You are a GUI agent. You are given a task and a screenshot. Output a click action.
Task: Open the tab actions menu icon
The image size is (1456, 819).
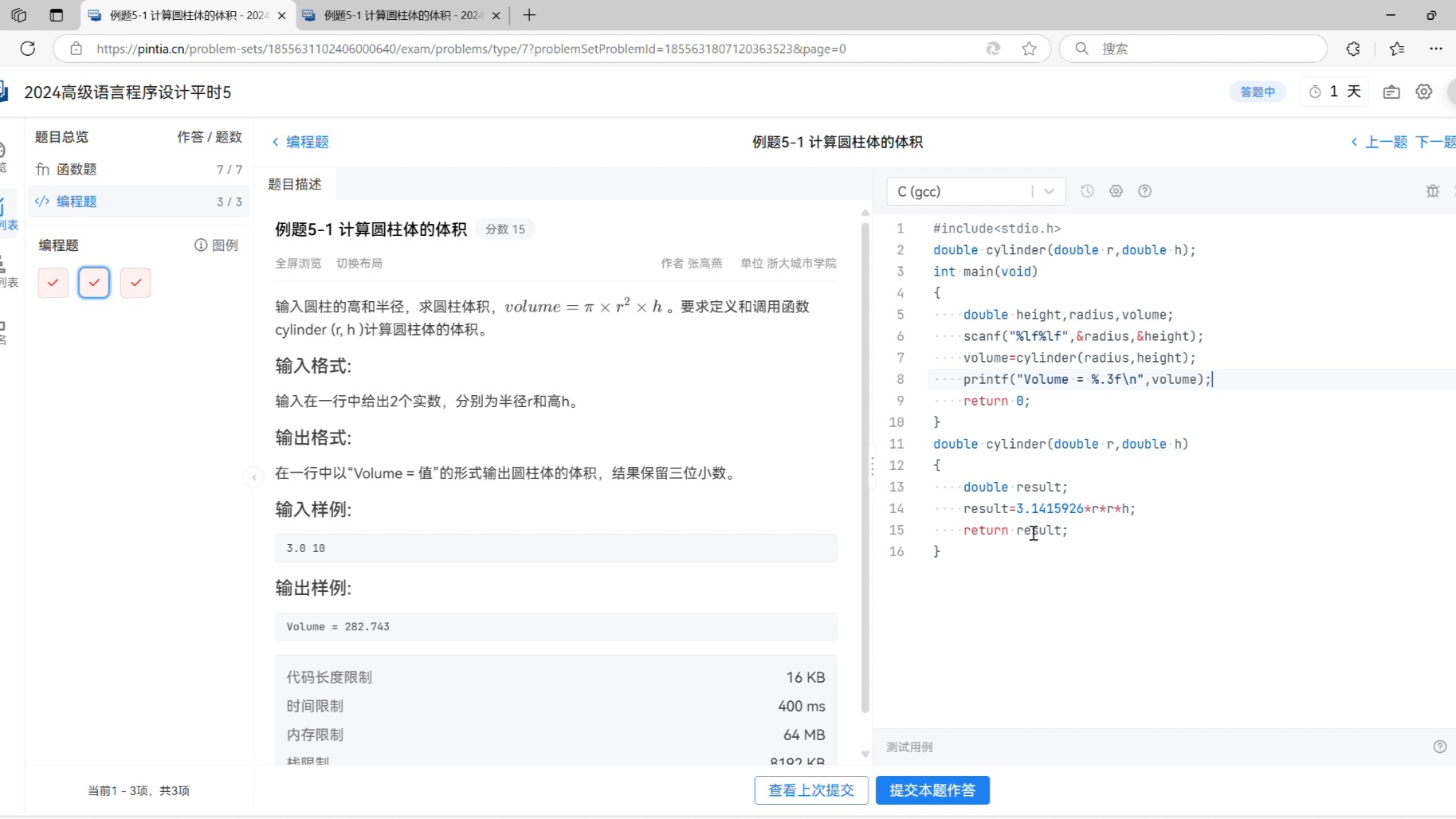56,15
